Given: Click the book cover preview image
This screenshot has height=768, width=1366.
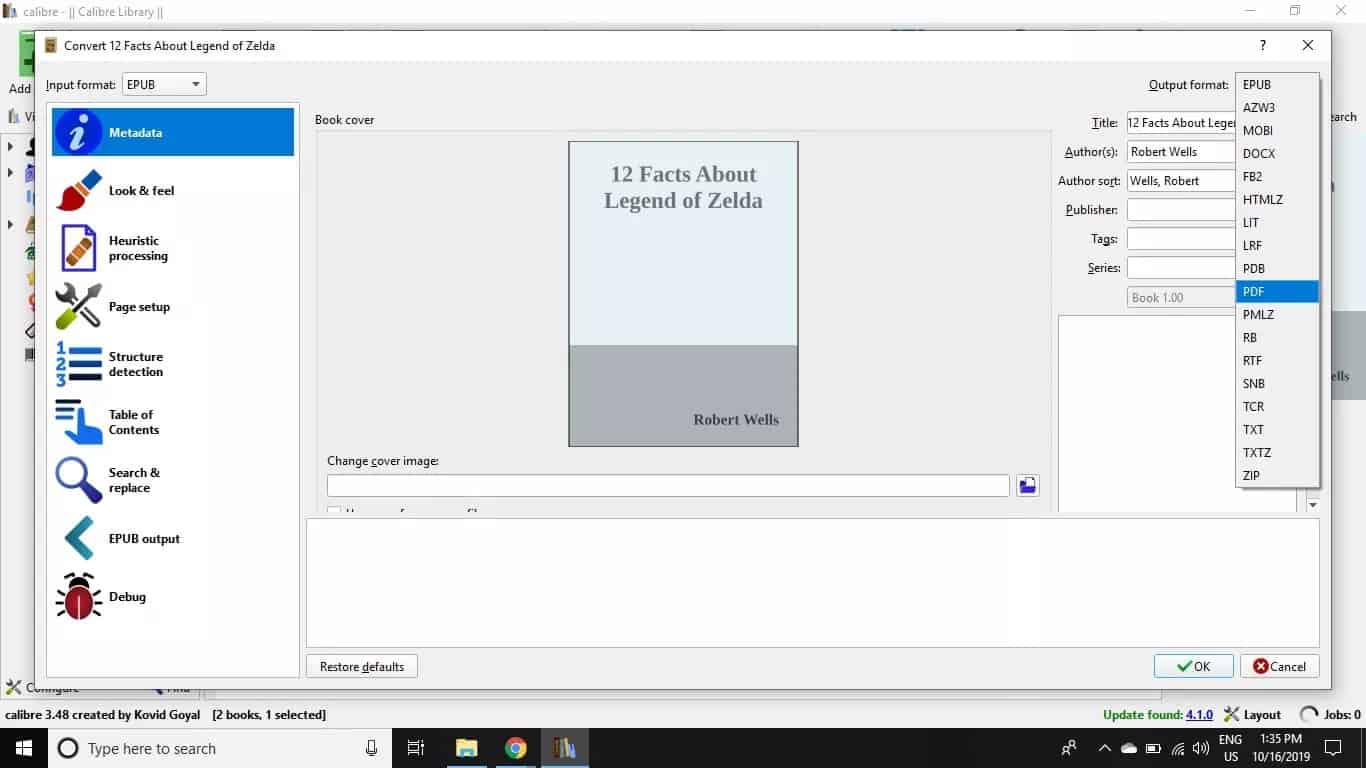Looking at the screenshot, I should click(x=683, y=294).
